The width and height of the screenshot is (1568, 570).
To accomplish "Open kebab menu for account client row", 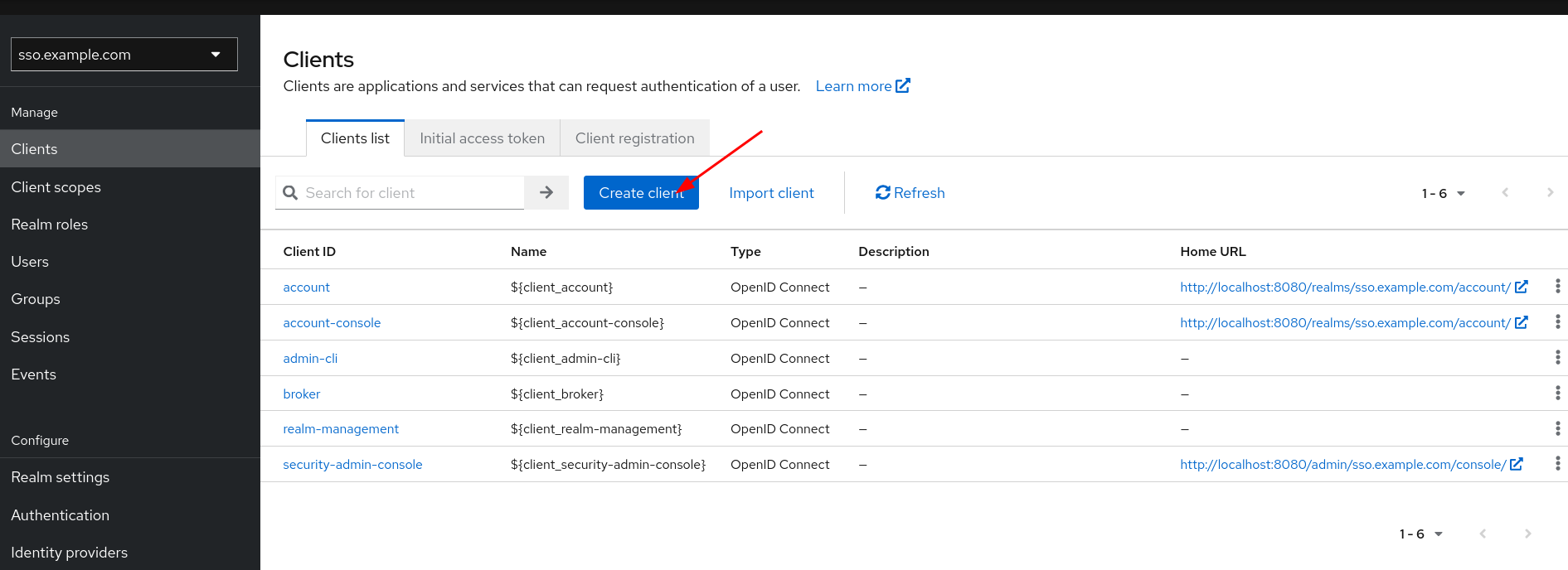I will click(x=1557, y=287).
